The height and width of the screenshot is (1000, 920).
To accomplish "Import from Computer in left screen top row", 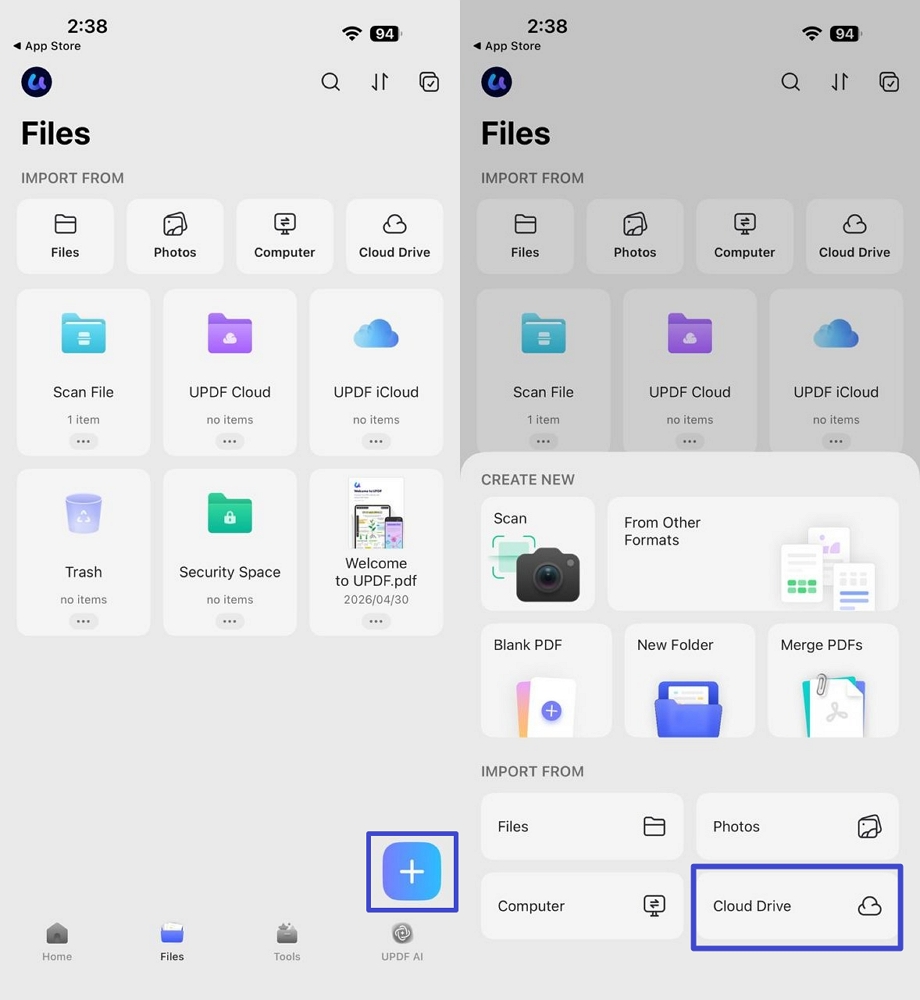I will coord(284,236).
